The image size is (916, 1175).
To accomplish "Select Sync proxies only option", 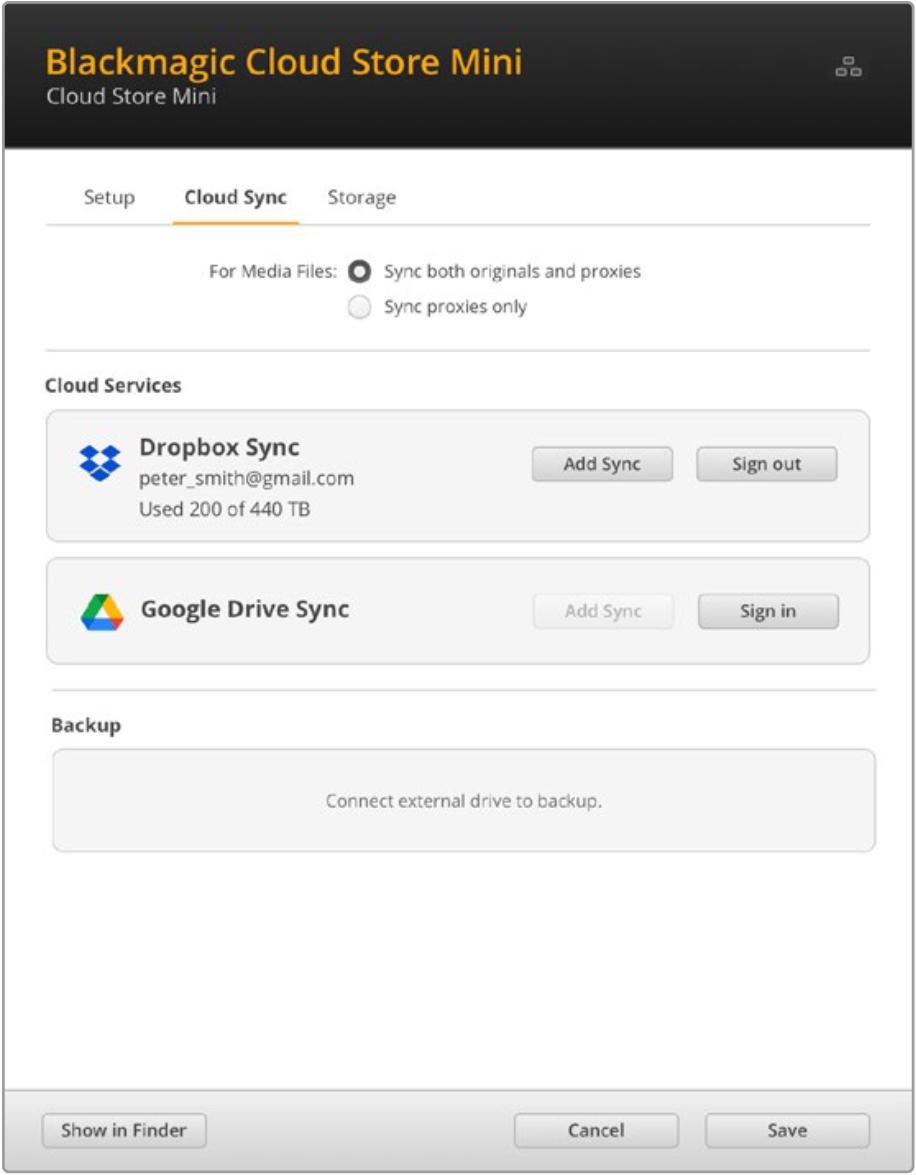I will tap(360, 307).
